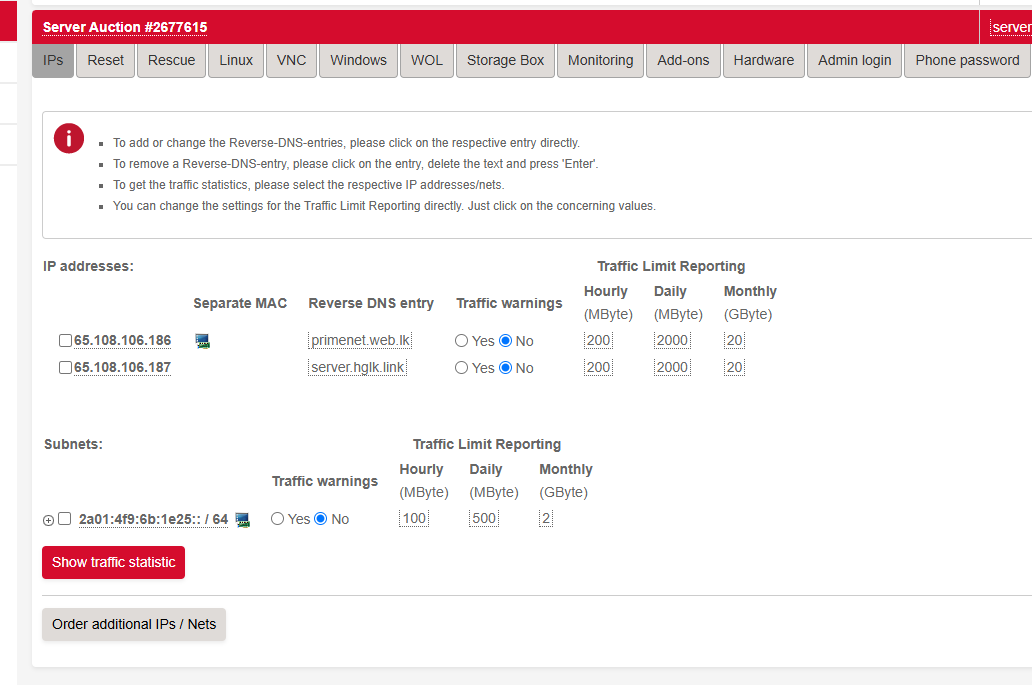Open the Rescue tab
Viewport: 1032px width, 685px height.
pos(171,60)
